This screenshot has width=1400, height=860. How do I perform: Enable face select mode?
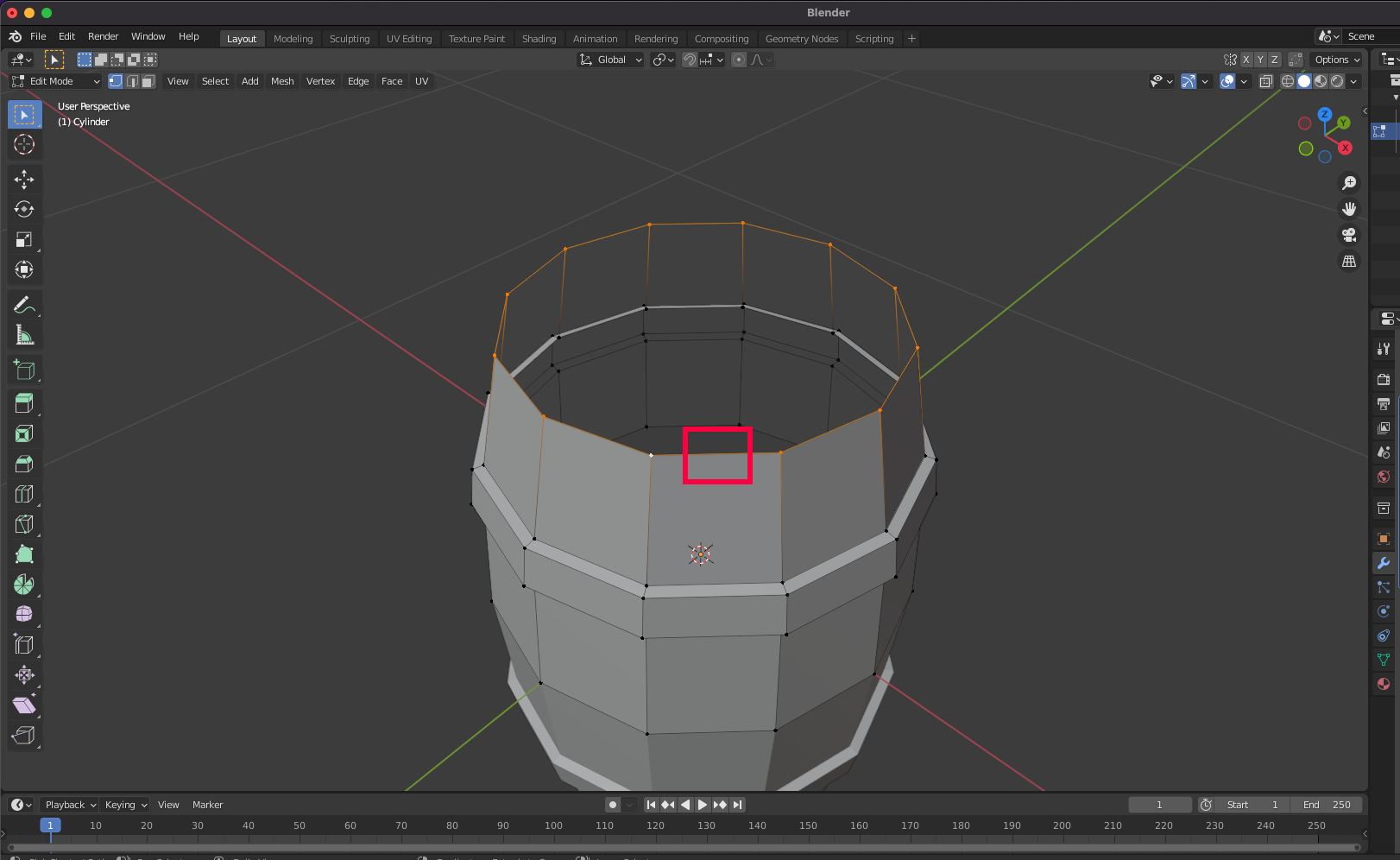point(148,81)
